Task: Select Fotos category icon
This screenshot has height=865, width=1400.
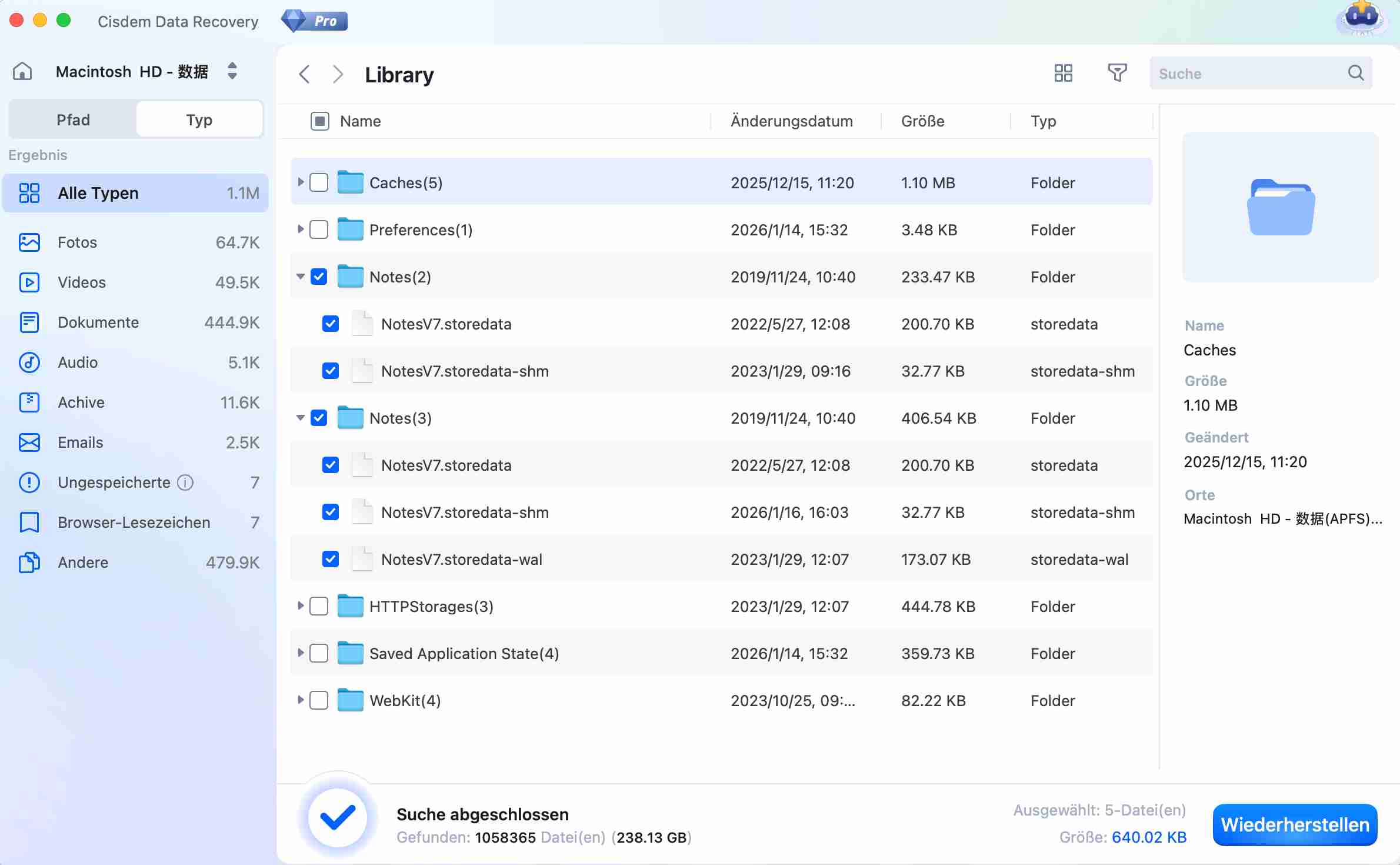Action: (29, 242)
